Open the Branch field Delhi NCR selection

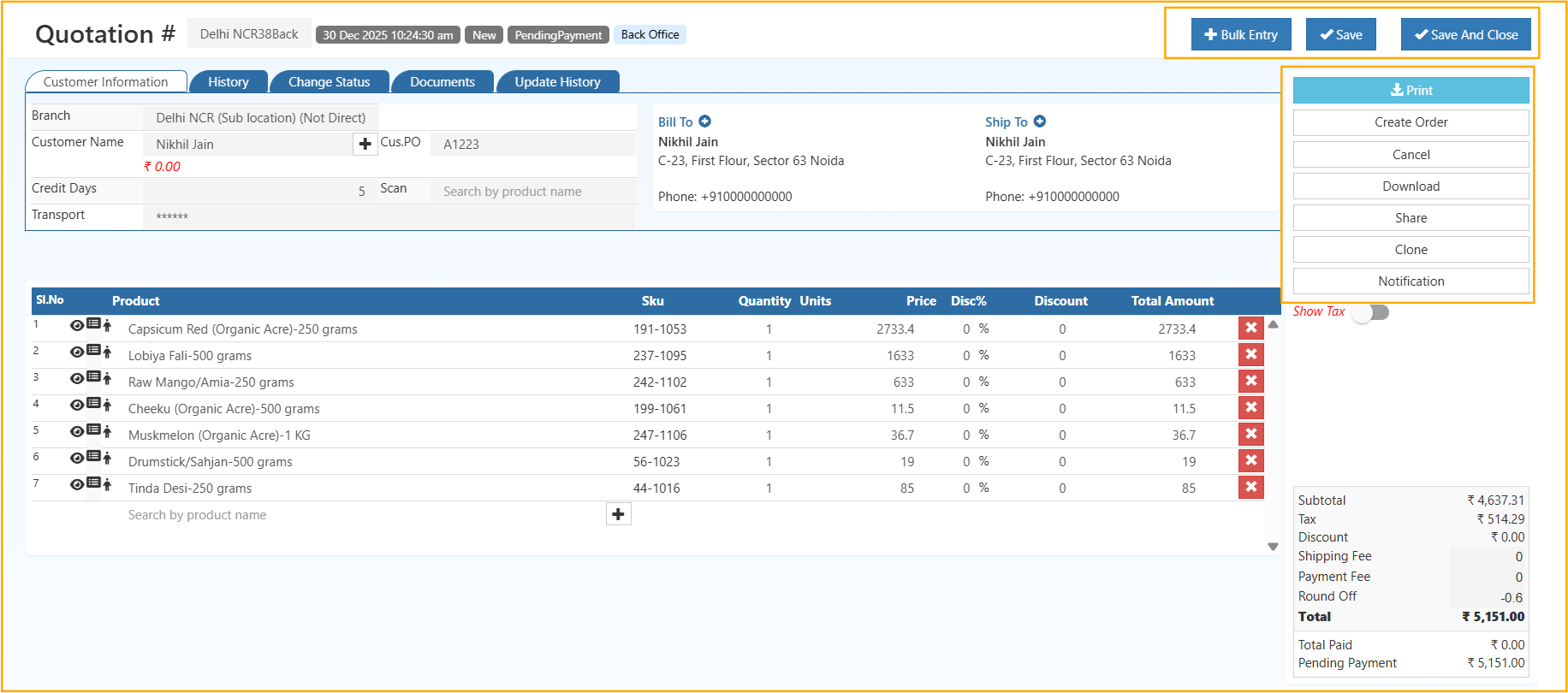point(260,118)
